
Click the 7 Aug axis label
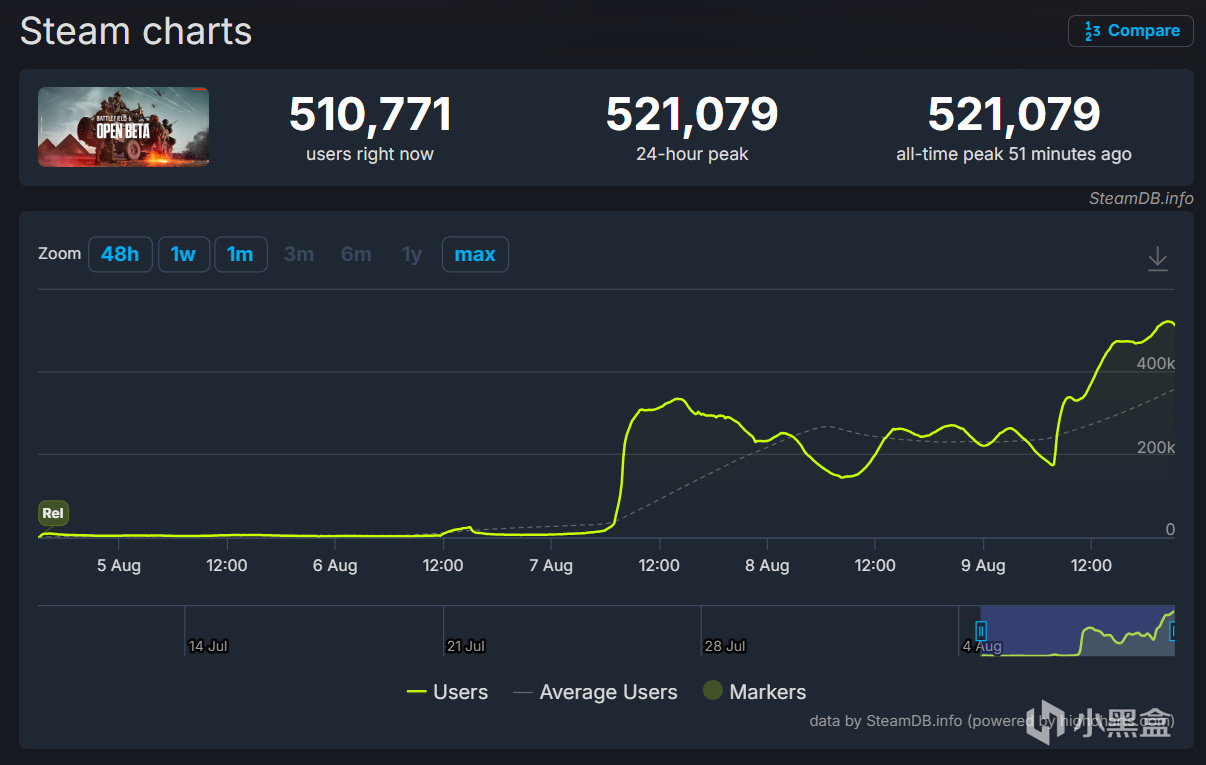click(551, 565)
